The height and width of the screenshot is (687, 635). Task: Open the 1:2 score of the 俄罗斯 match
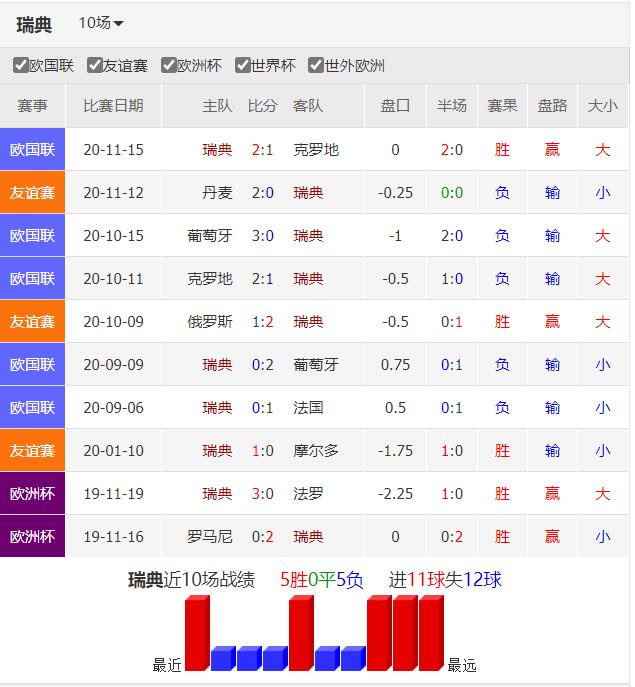[x=263, y=322]
